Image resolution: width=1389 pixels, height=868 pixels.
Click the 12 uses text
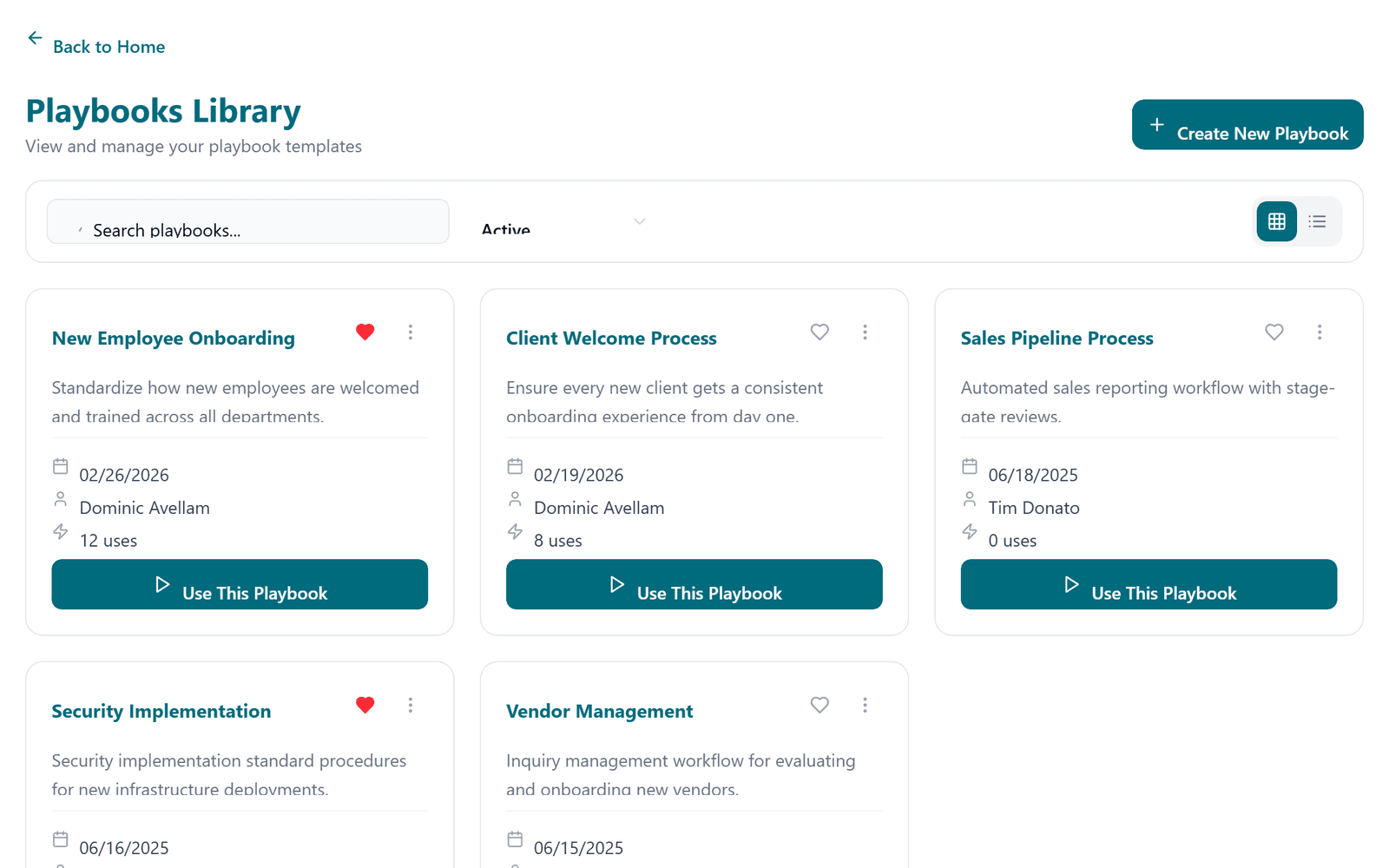pyautogui.click(x=109, y=541)
